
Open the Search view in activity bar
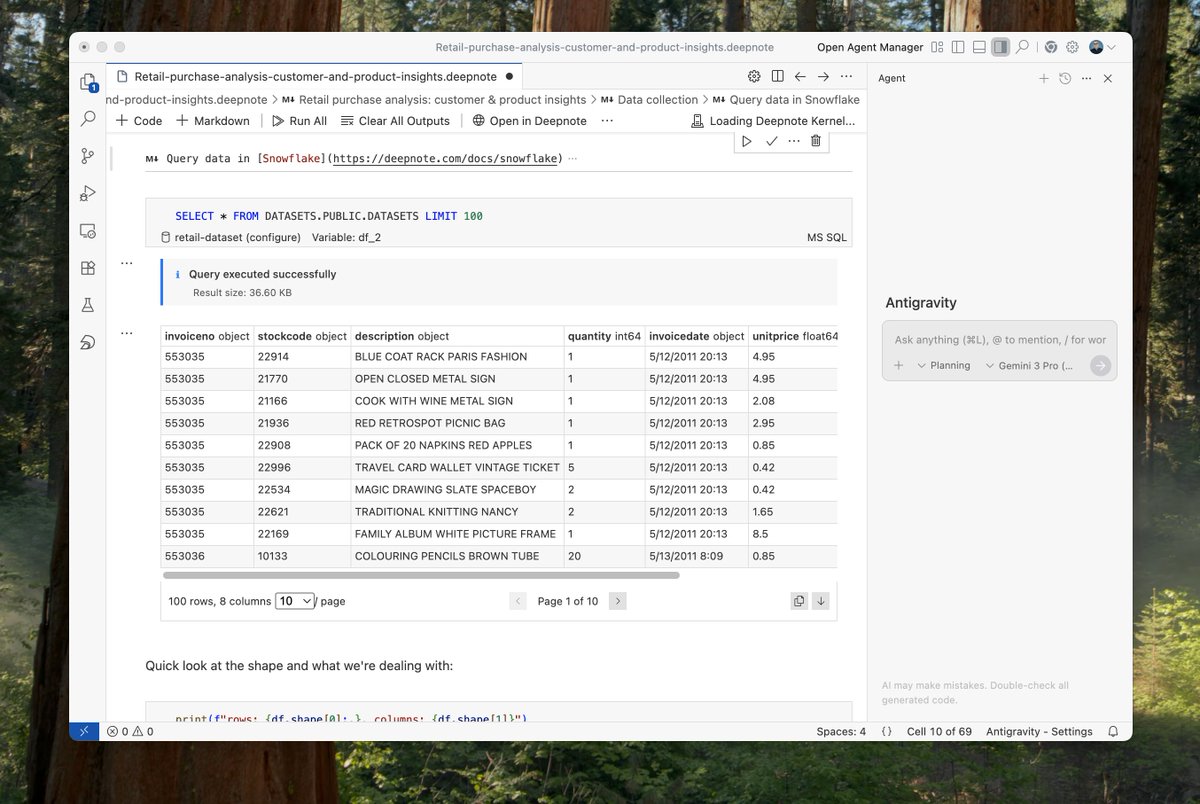88,119
